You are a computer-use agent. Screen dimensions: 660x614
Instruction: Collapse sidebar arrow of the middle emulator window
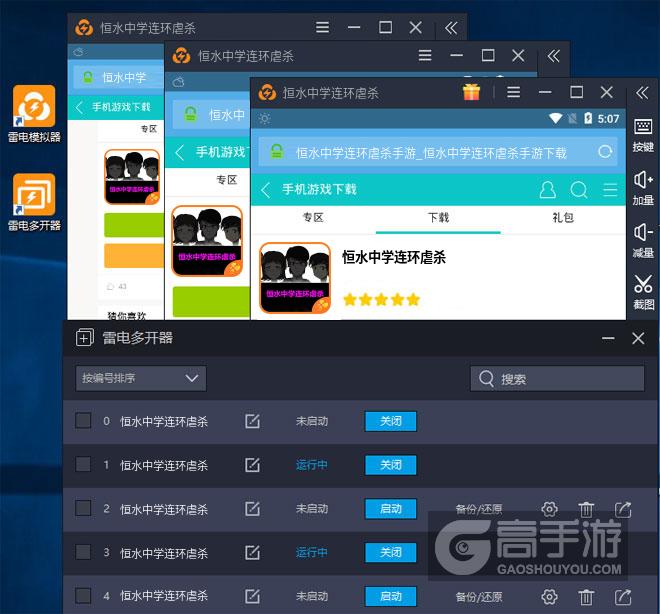tap(554, 56)
